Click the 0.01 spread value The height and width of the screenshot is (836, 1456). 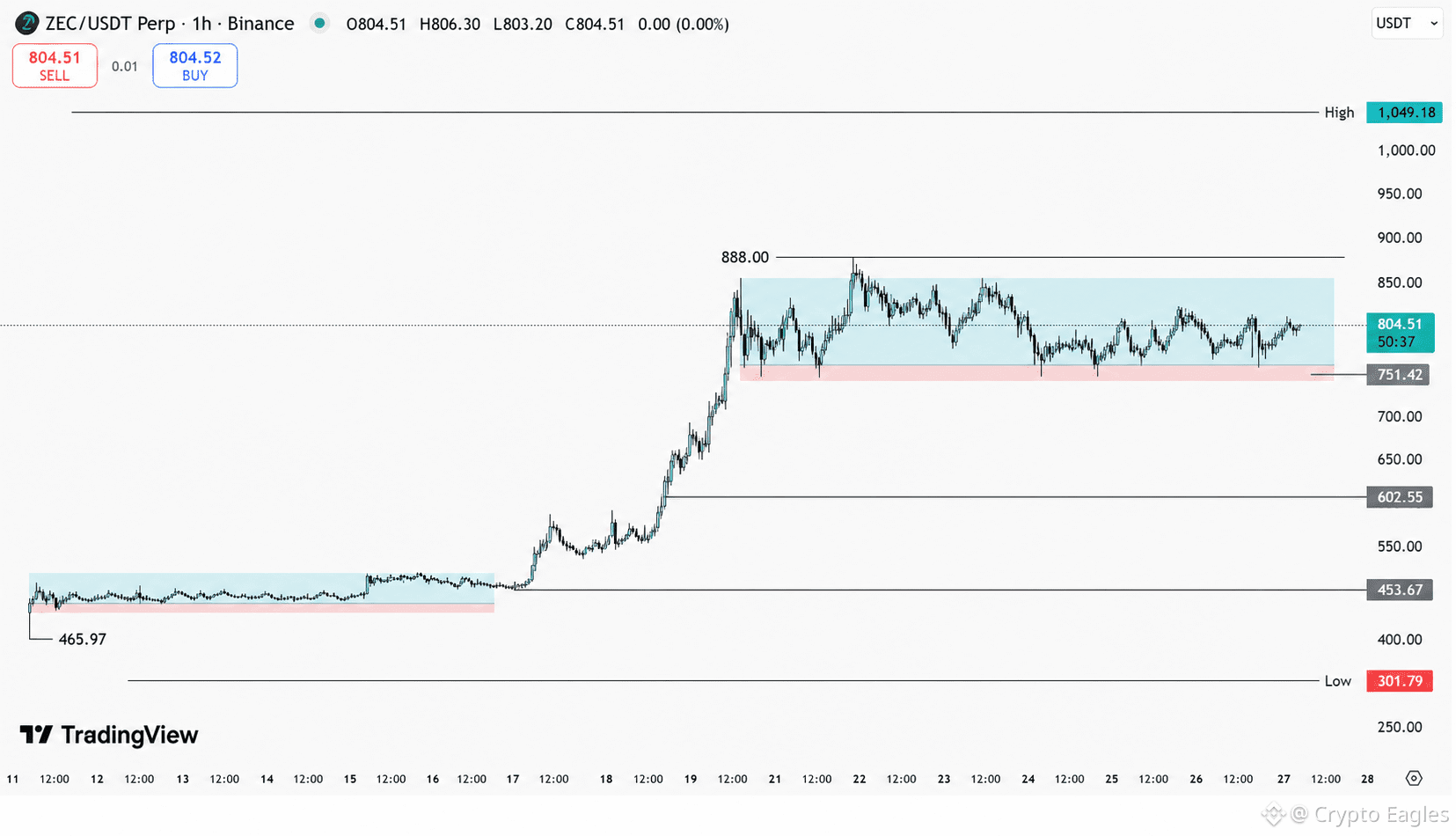point(125,66)
